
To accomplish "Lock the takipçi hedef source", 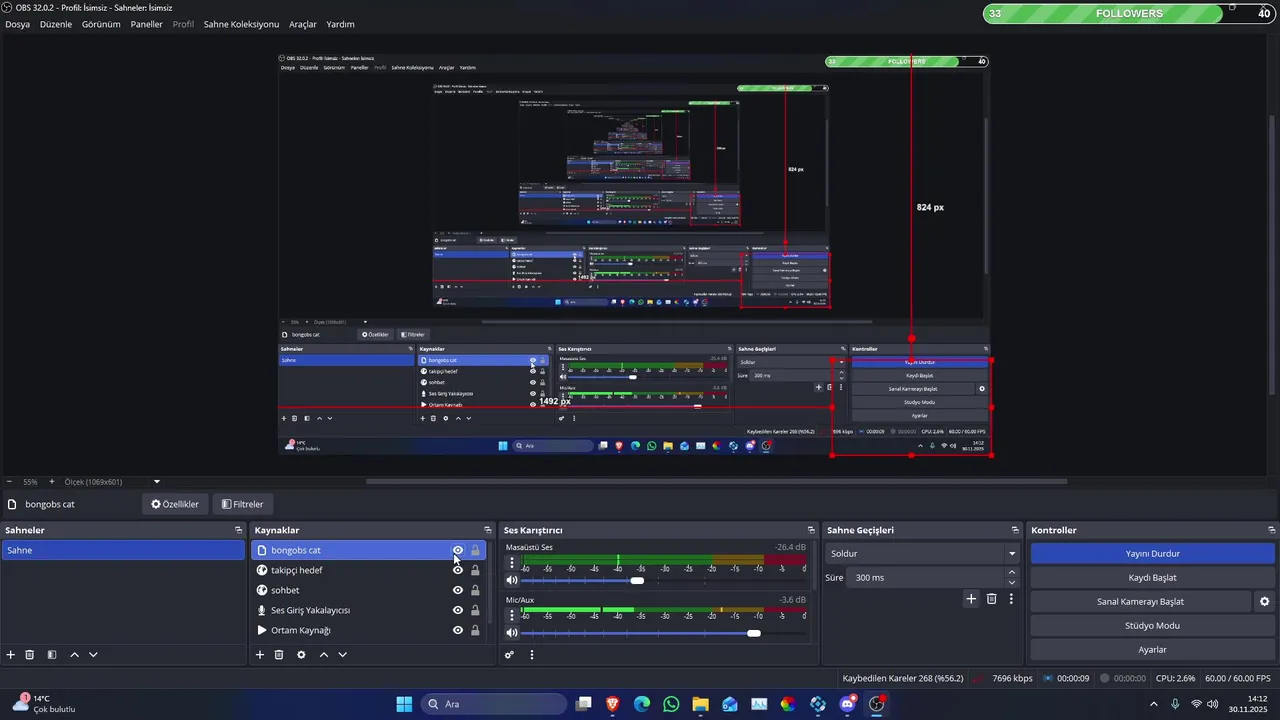I will click(x=475, y=570).
